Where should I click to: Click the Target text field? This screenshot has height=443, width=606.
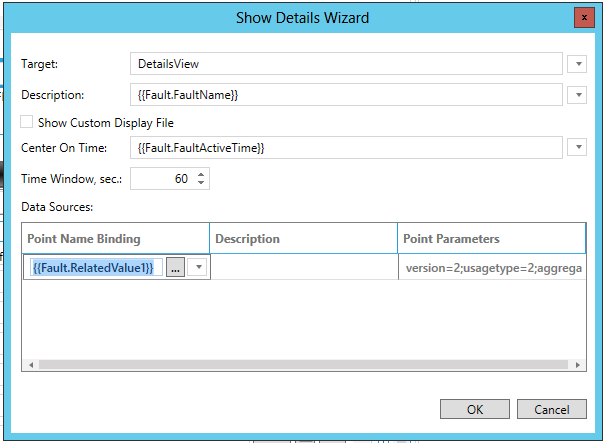click(346, 63)
